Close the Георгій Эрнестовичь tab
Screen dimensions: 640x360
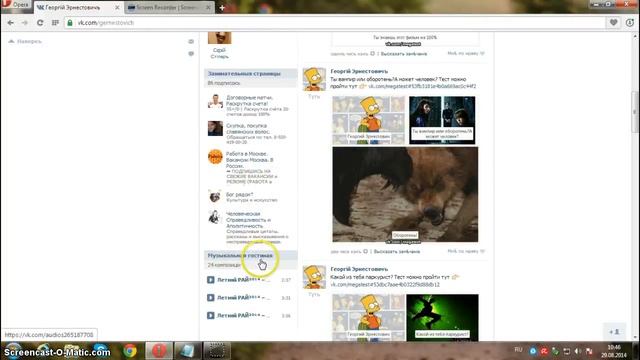117,7
